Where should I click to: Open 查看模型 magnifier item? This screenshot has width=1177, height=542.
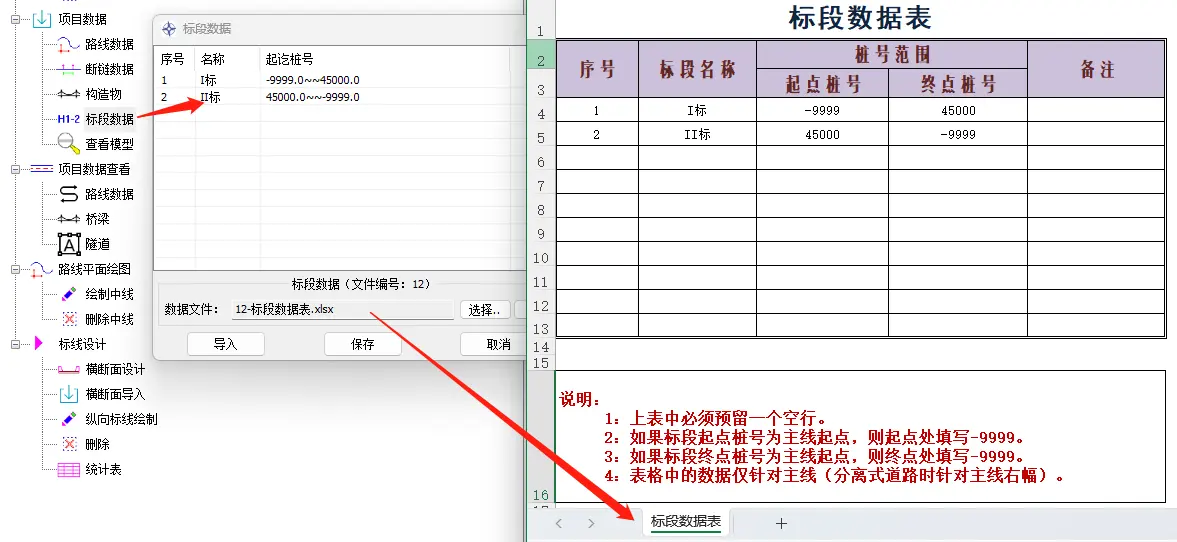108,144
